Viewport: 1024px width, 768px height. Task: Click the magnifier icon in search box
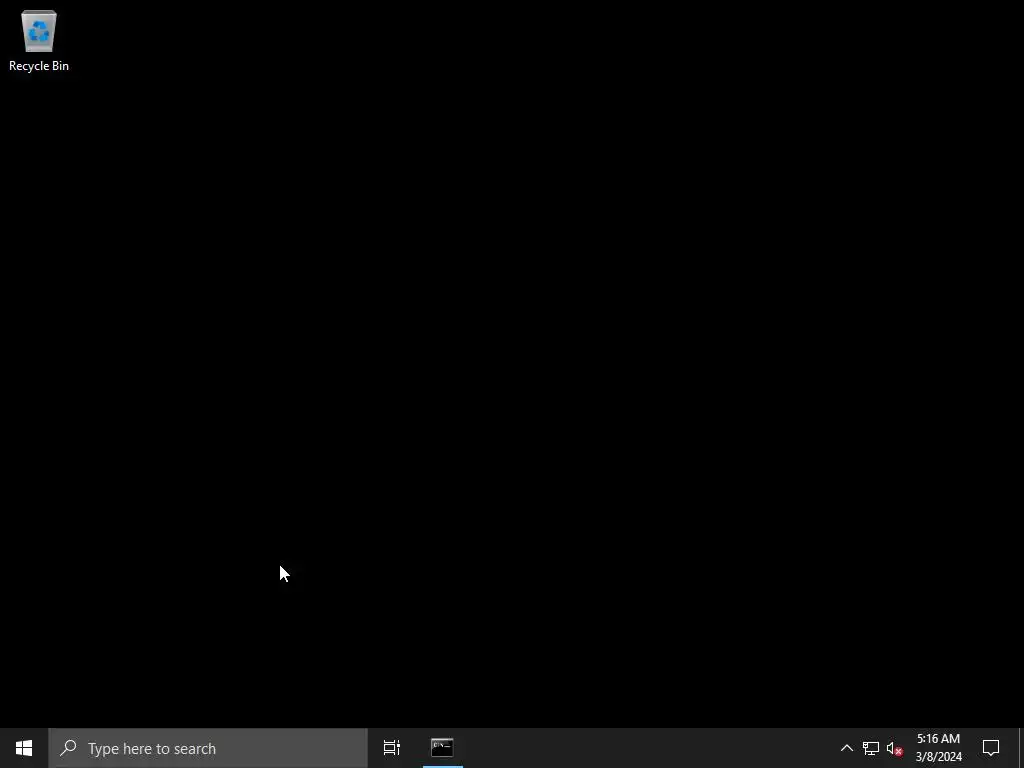click(68, 748)
